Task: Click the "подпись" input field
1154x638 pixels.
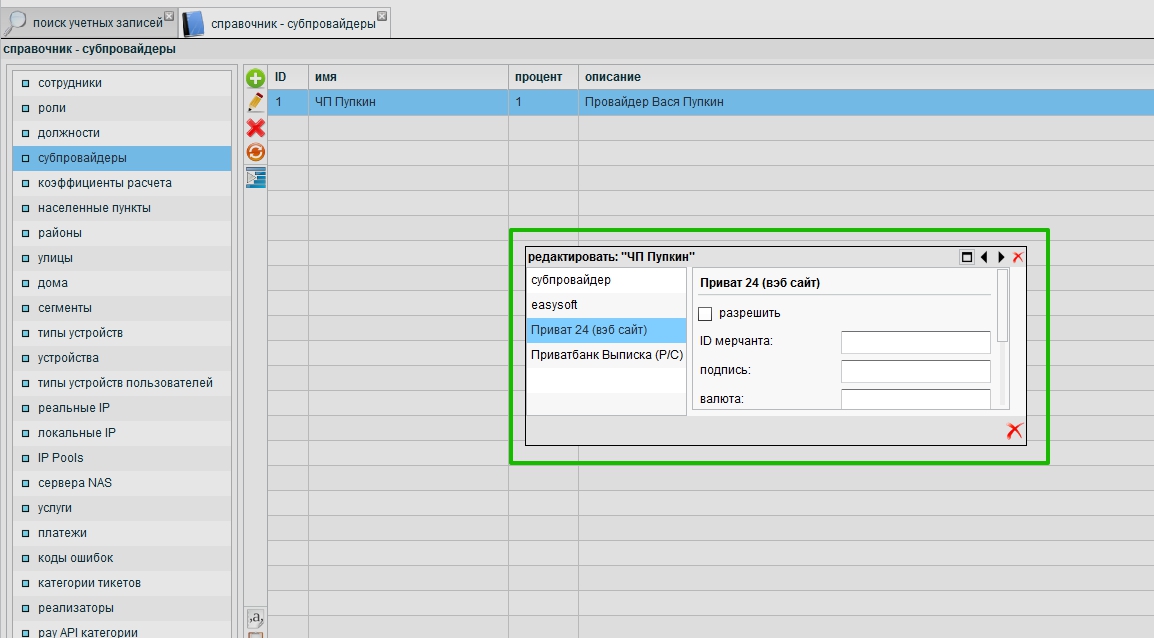Action: (915, 371)
